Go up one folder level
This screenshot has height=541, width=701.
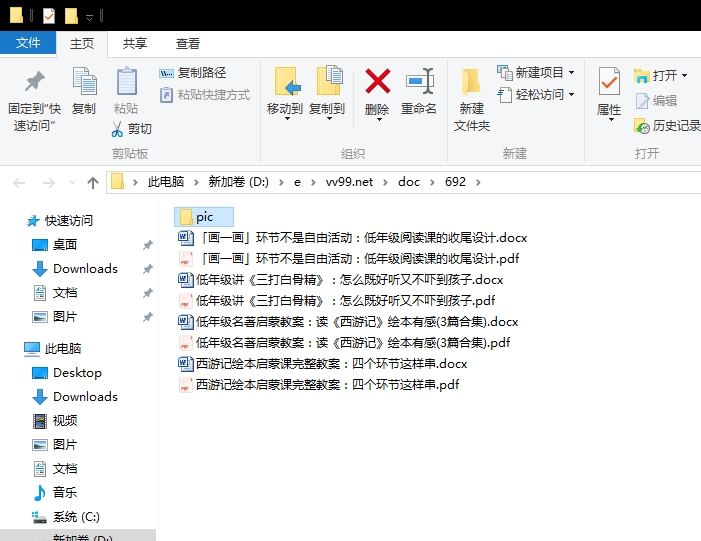[x=93, y=182]
